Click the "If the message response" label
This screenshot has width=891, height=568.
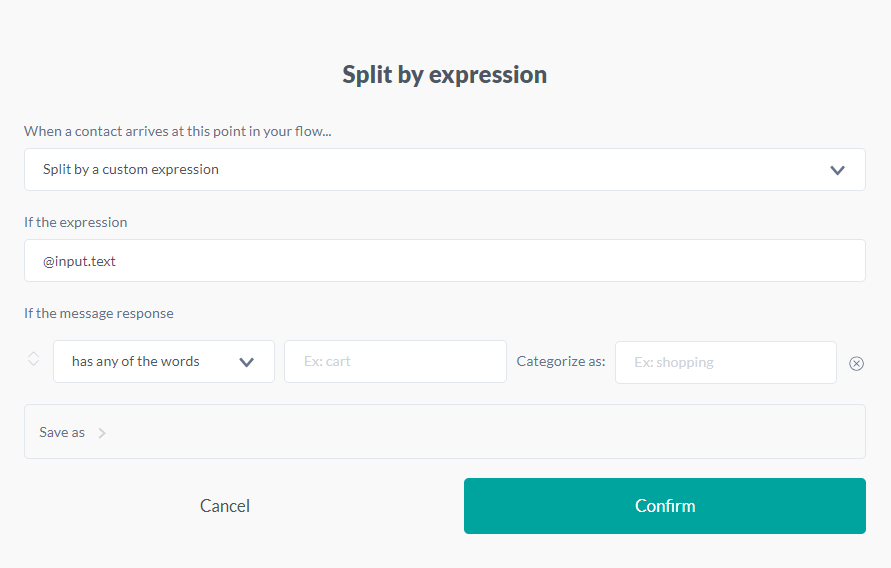[x=99, y=313]
